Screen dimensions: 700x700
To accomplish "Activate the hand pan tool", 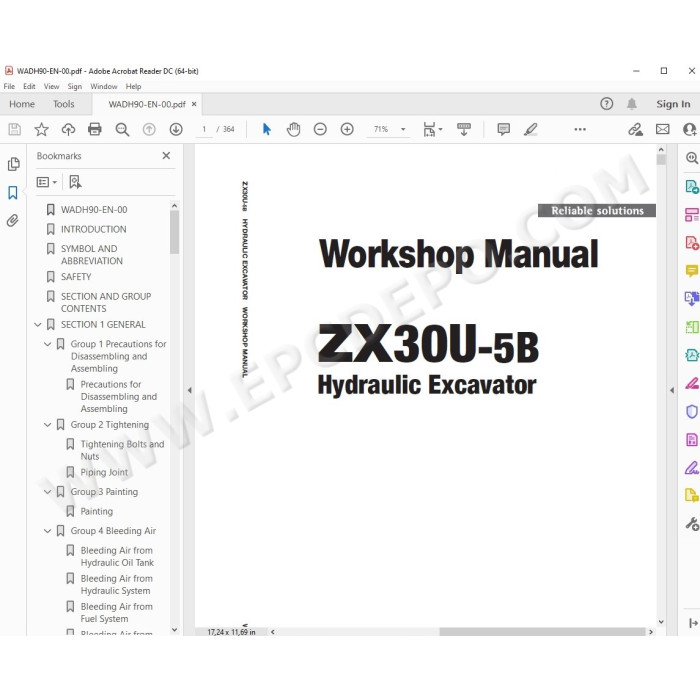I will [x=293, y=129].
